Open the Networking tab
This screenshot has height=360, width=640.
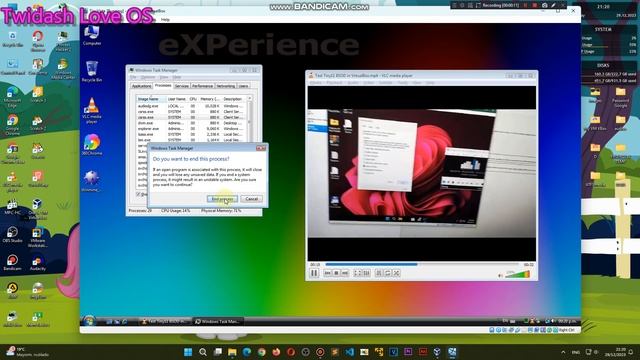226,86
